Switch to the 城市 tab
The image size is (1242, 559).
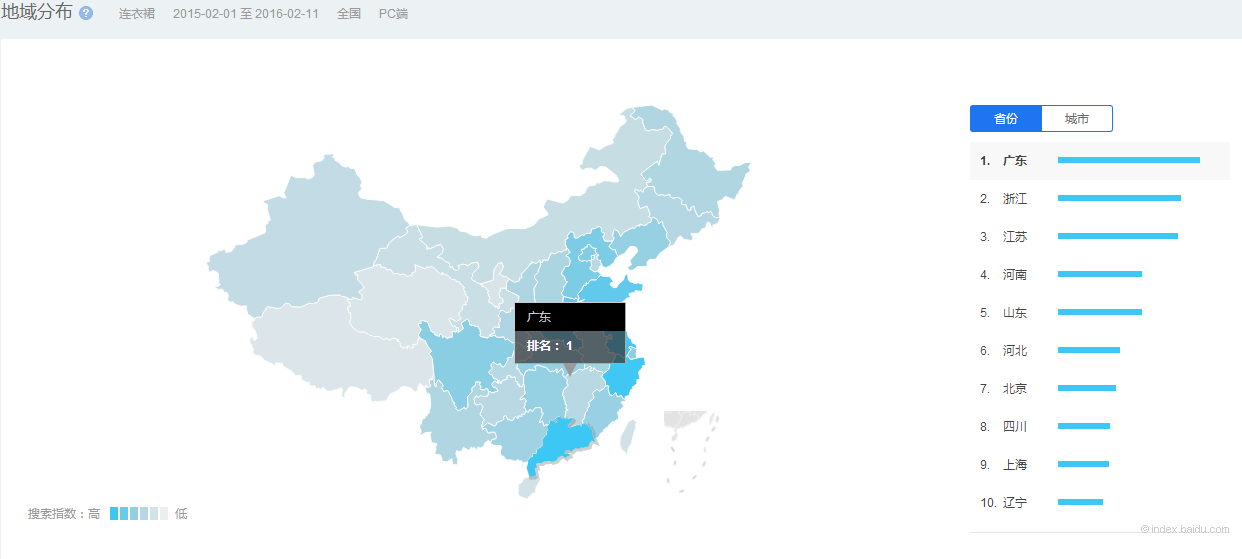[1076, 119]
